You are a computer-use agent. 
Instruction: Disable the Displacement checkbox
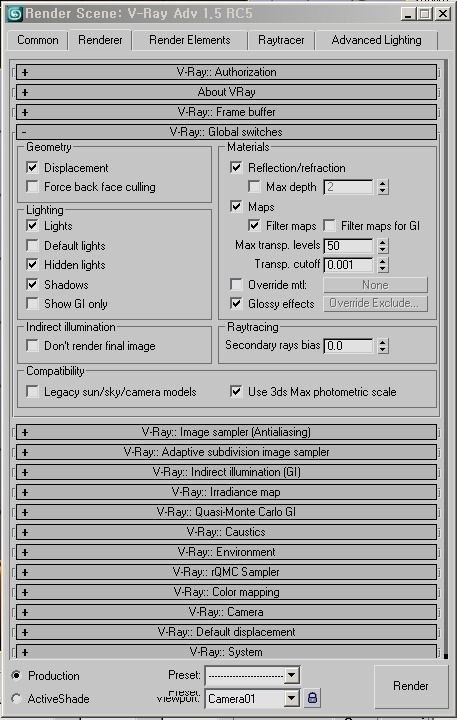[32, 168]
